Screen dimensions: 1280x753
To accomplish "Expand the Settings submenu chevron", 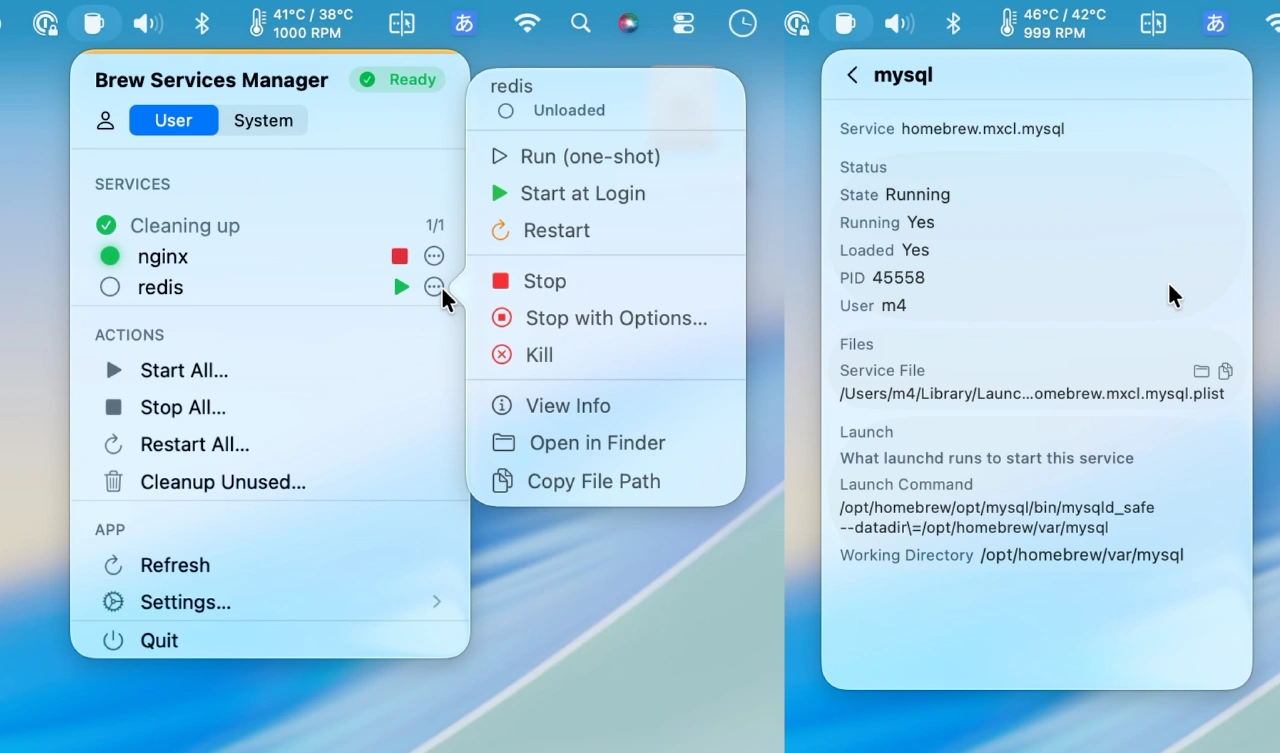I will click(436, 602).
